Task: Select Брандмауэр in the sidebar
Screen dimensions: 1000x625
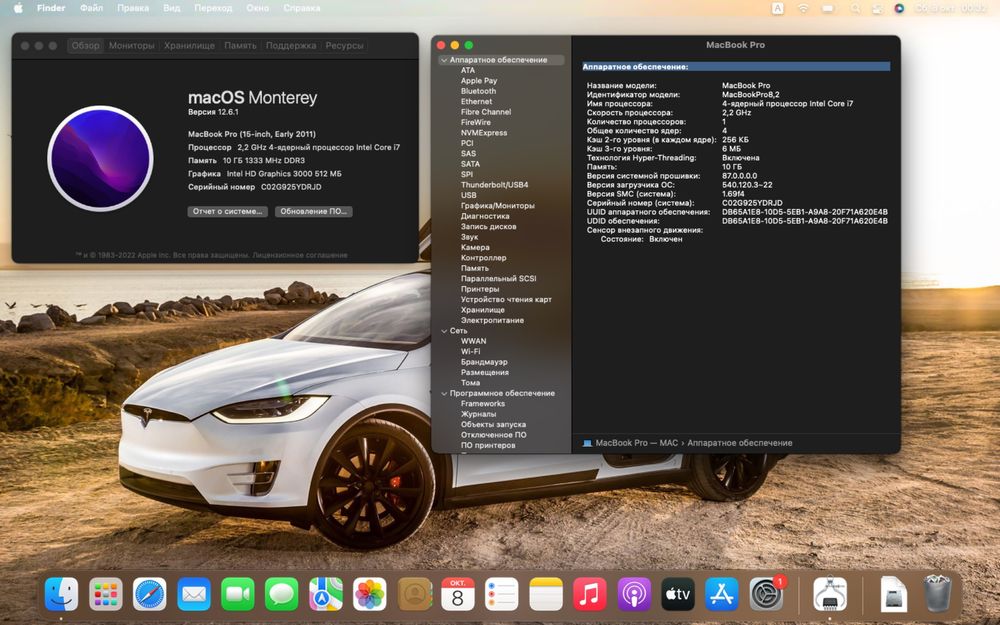Action: [x=484, y=362]
